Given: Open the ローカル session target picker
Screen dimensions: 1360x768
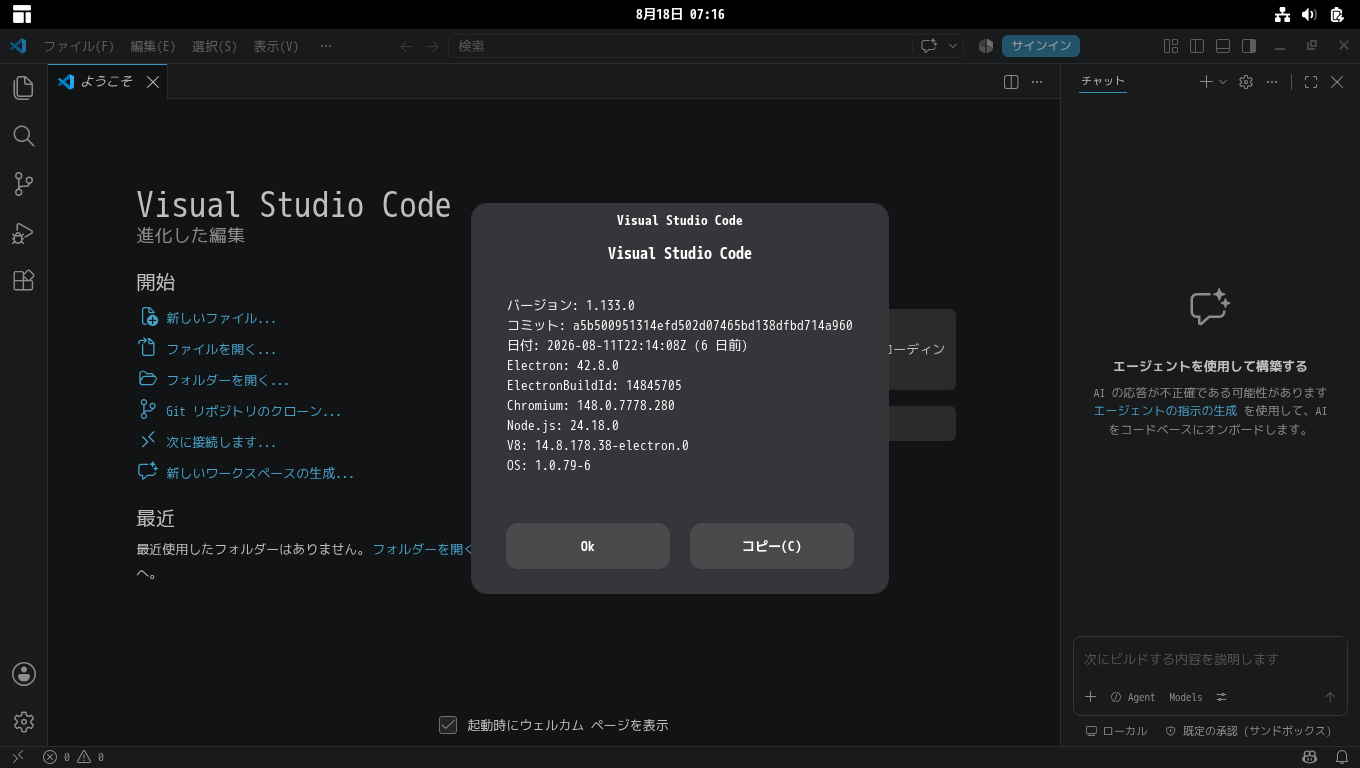Looking at the screenshot, I should pyautogui.click(x=1116, y=731).
